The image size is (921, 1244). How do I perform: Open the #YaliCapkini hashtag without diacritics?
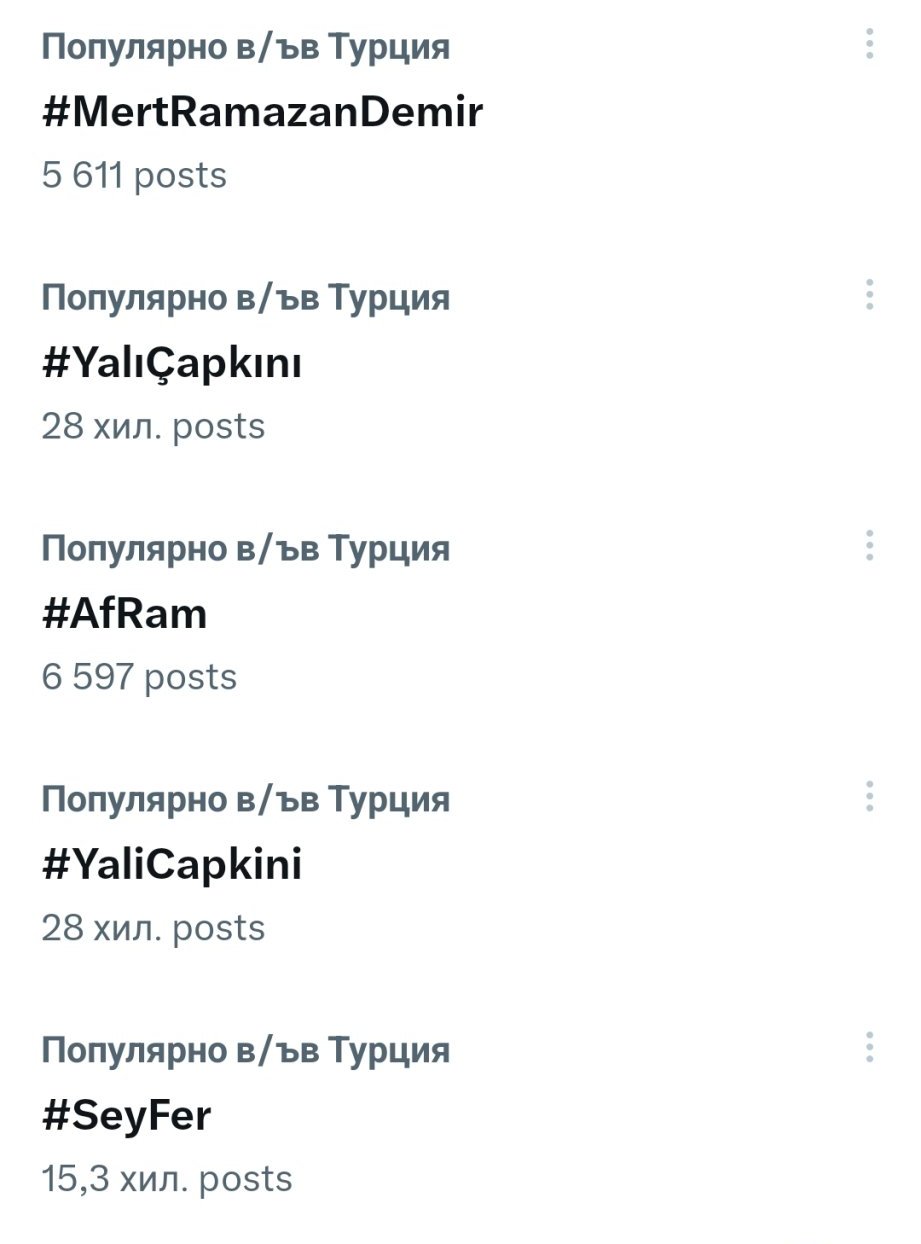[171, 865]
